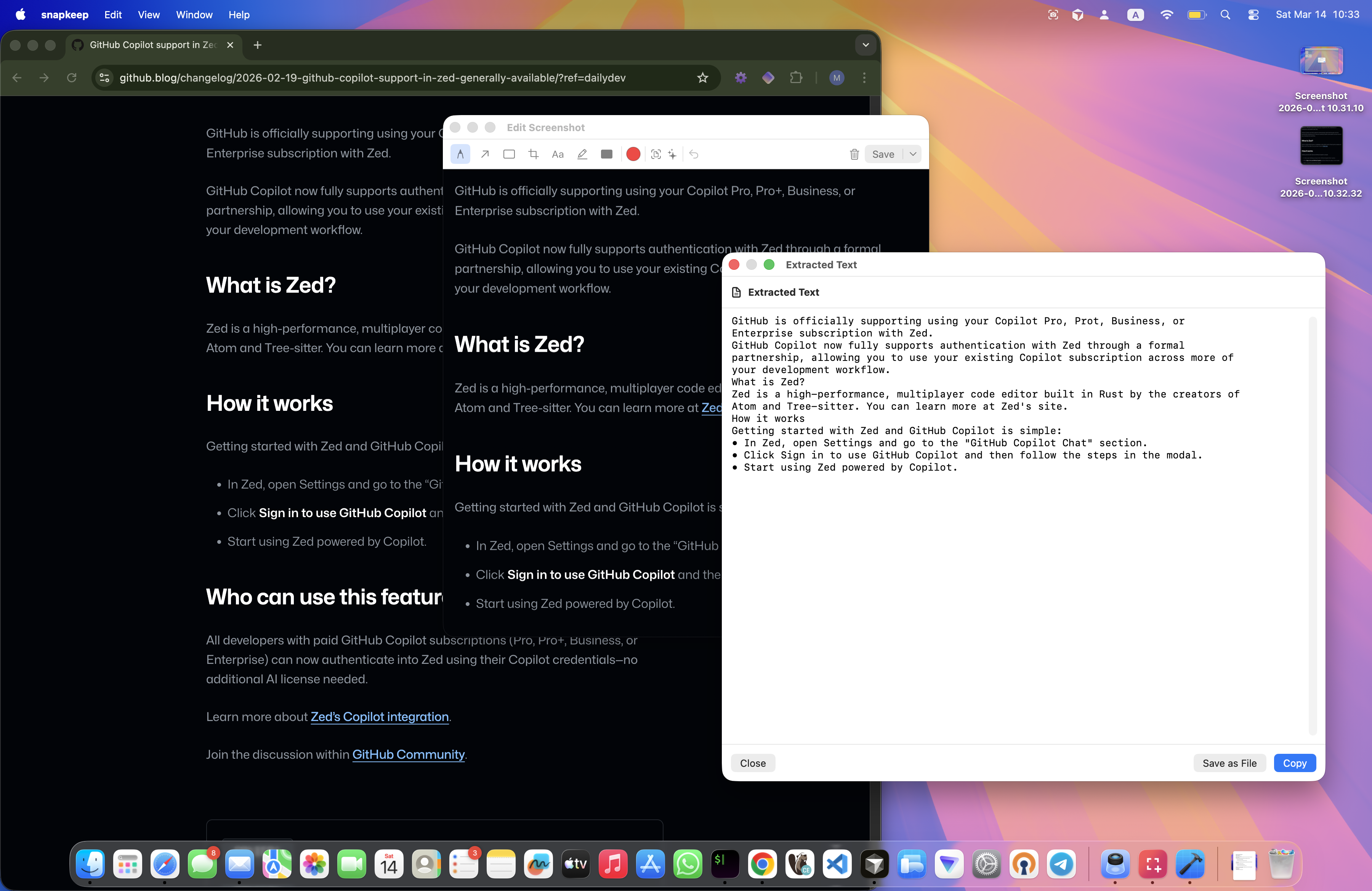Pick the Aa text tool
1372x891 pixels.
[558, 154]
